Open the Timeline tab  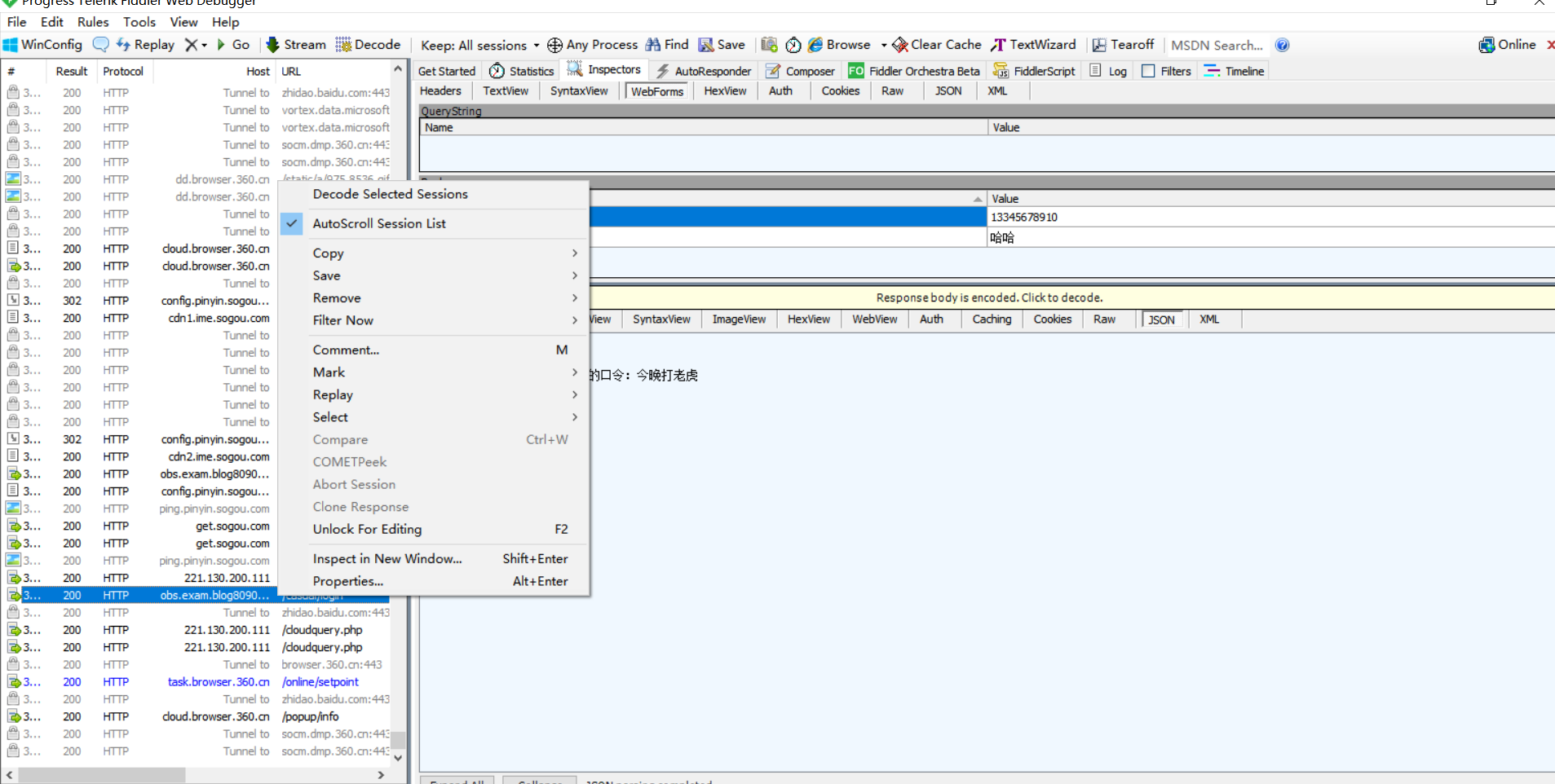tap(1234, 71)
